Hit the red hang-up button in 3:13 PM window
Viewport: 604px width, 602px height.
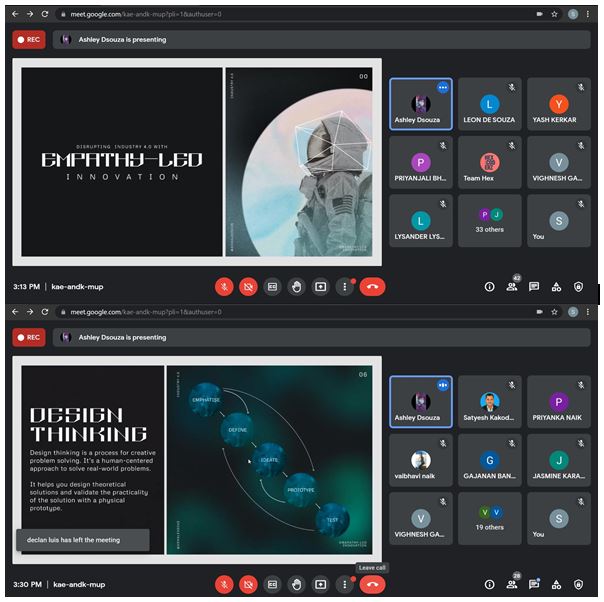point(372,287)
